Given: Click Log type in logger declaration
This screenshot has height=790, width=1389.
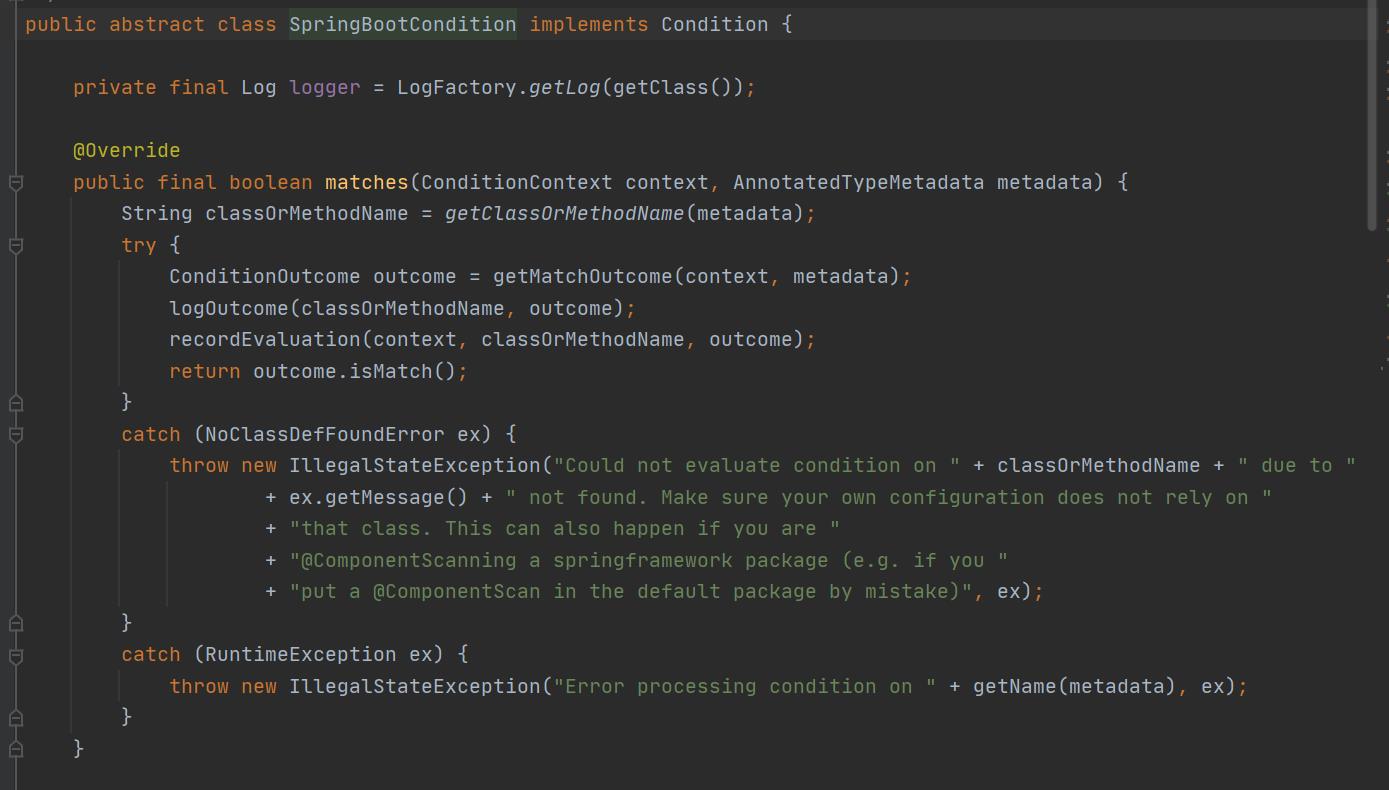Looking at the screenshot, I should coord(259,87).
